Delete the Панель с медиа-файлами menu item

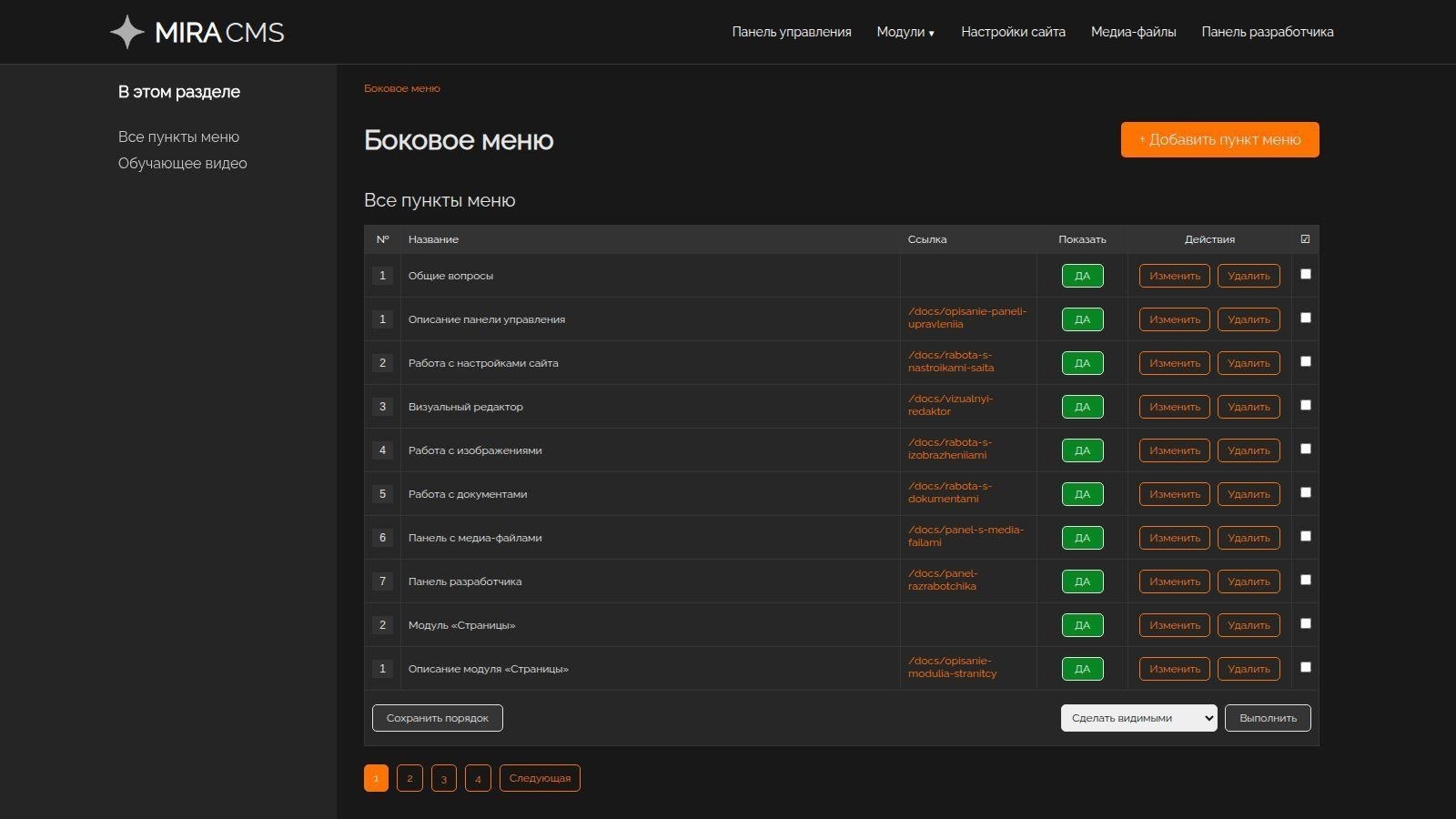click(x=1249, y=538)
